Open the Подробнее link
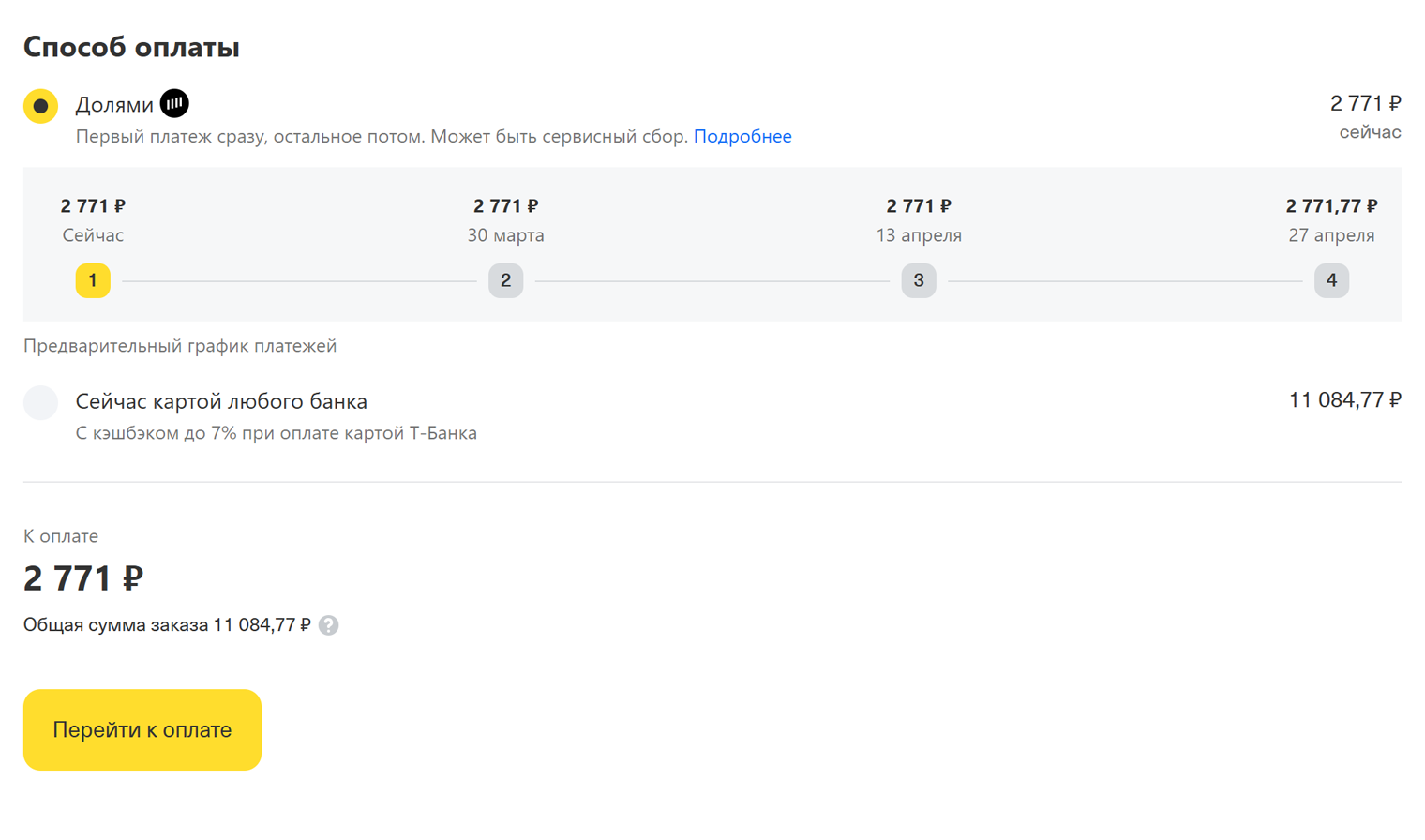Viewport: 1425px width, 840px height. [x=742, y=137]
